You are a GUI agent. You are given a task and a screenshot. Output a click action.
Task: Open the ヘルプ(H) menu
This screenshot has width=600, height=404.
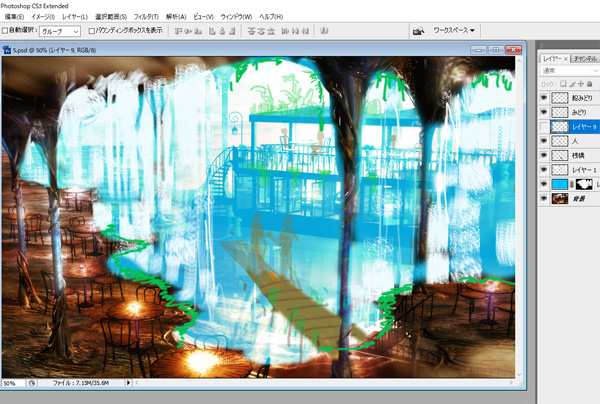271,17
